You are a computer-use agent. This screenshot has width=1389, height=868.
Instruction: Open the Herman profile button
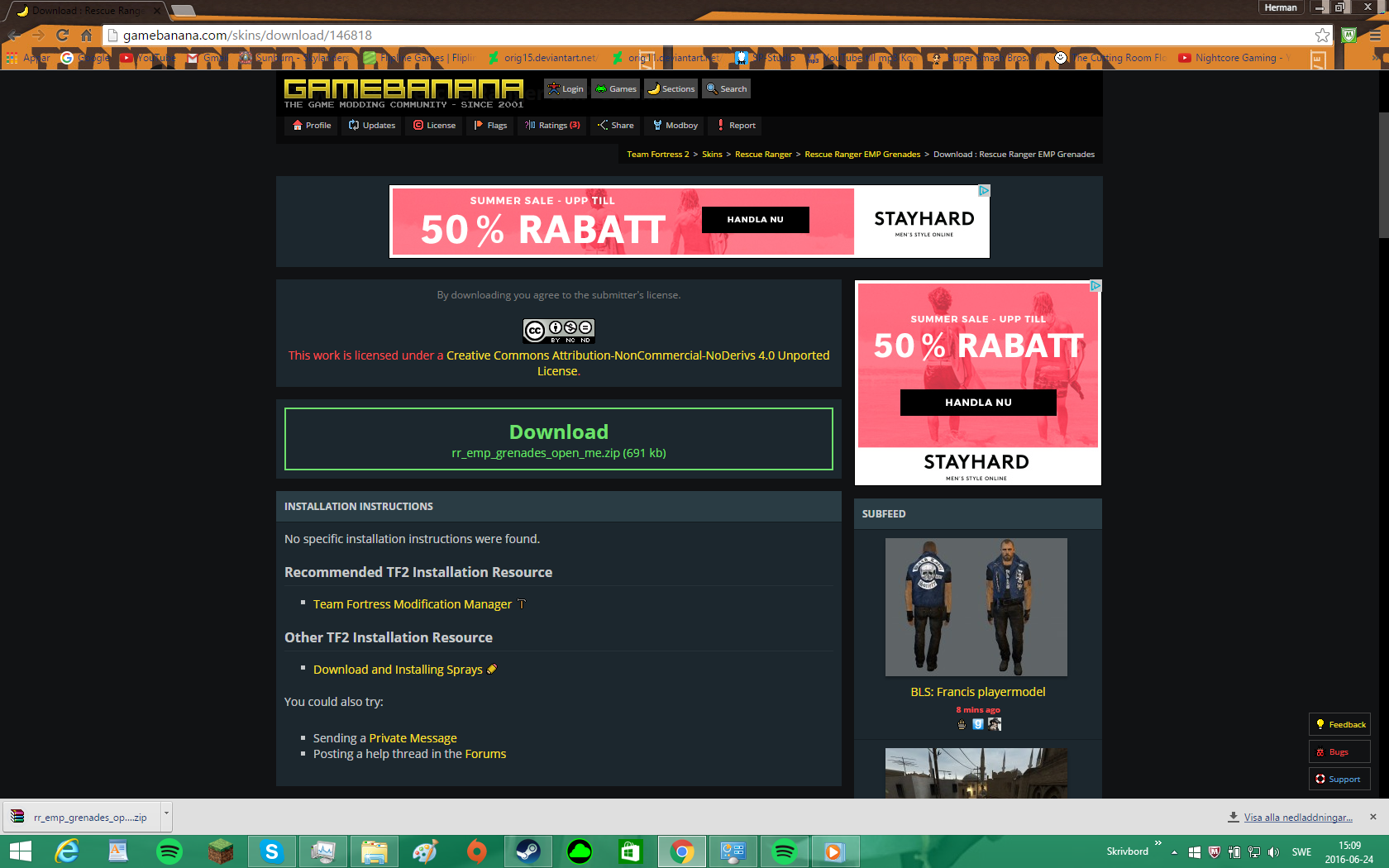[1281, 7]
